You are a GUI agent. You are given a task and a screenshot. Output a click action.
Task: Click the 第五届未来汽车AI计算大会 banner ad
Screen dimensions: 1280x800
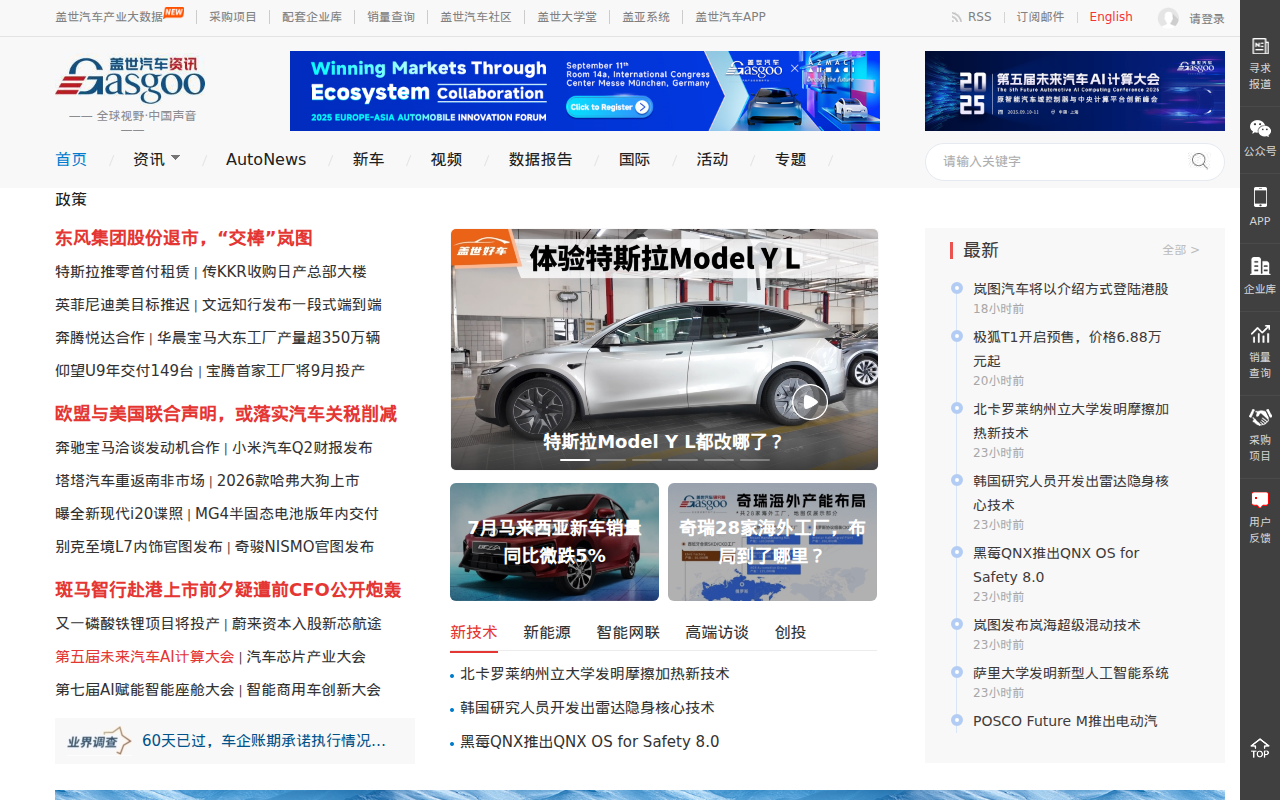(1075, 91)
